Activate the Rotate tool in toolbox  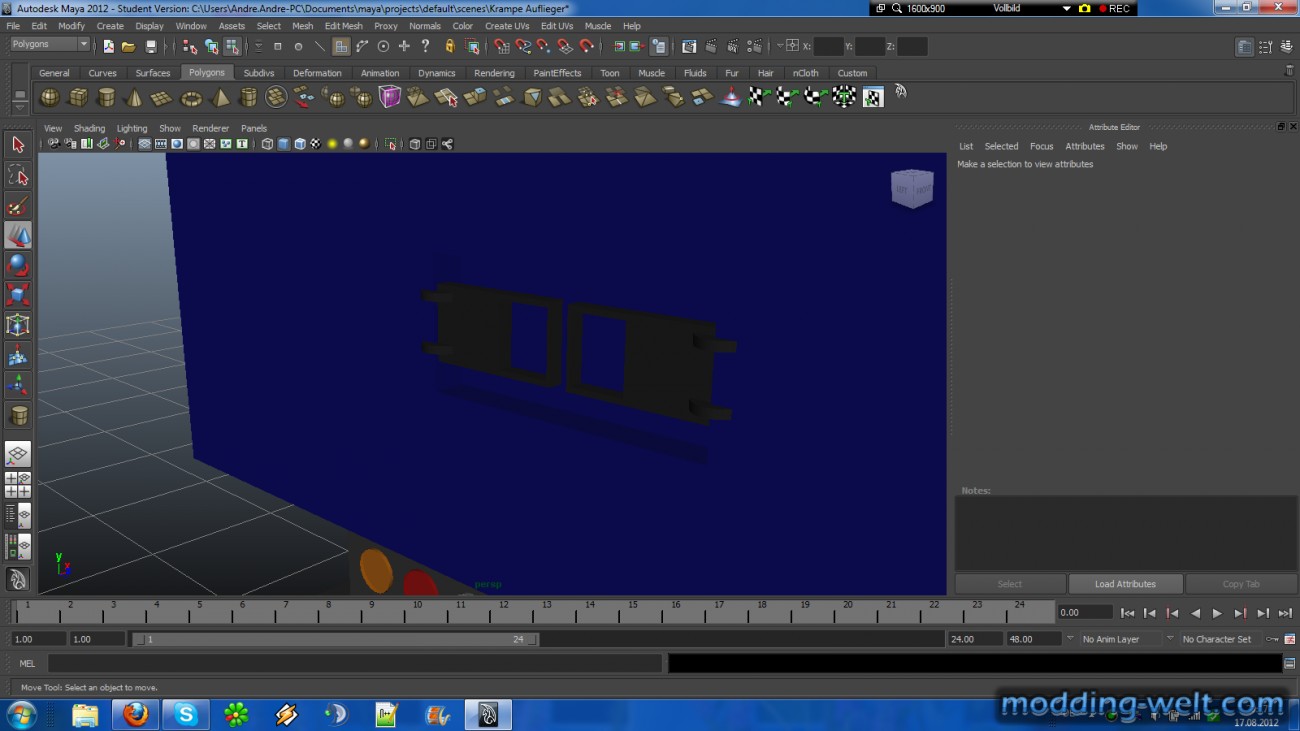click(17, 265)
